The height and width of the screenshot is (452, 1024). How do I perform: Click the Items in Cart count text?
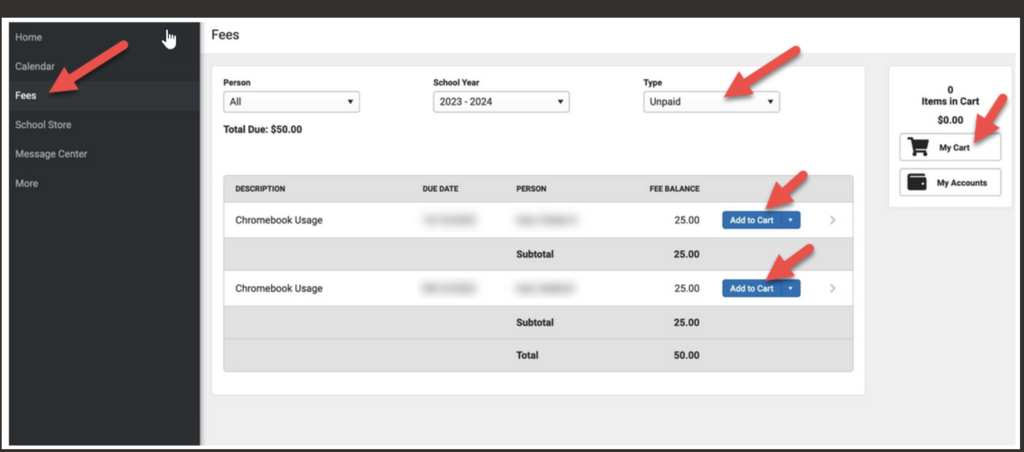pos(950,96)
